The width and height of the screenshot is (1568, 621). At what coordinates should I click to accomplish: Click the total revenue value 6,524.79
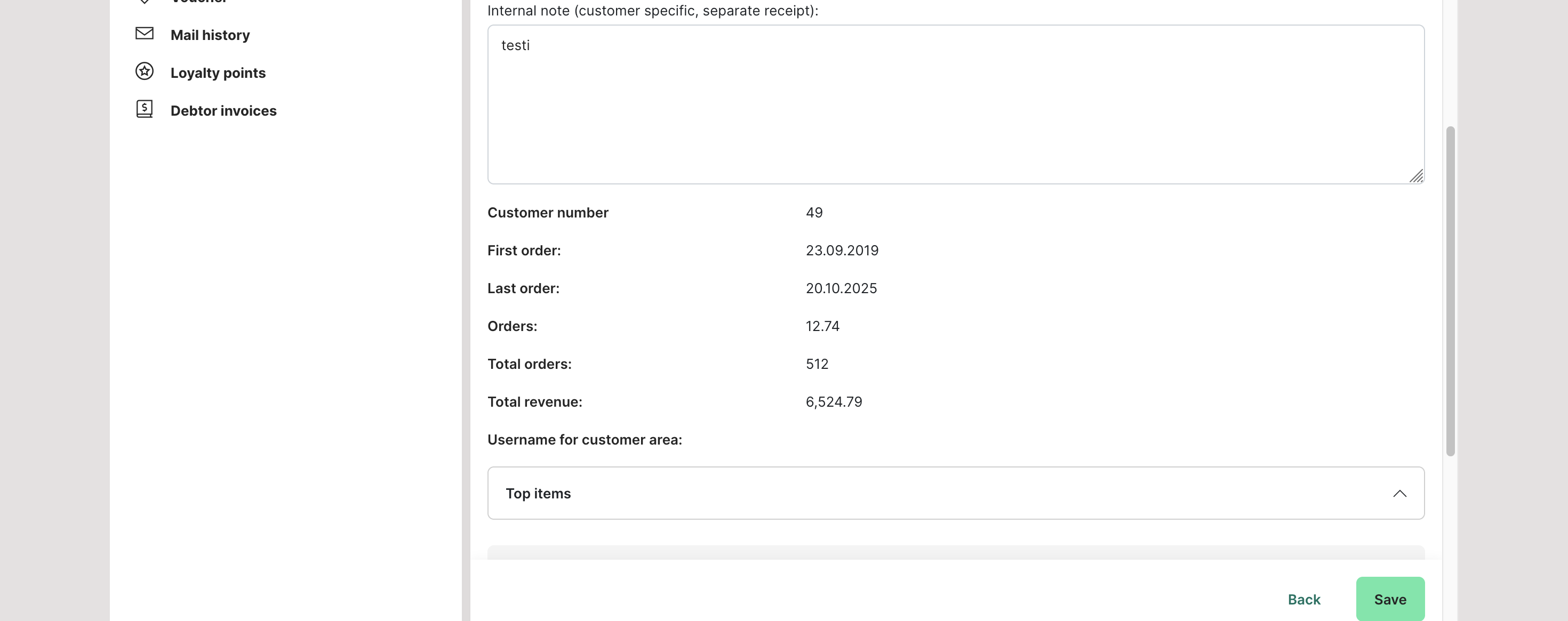coord(833,402)
